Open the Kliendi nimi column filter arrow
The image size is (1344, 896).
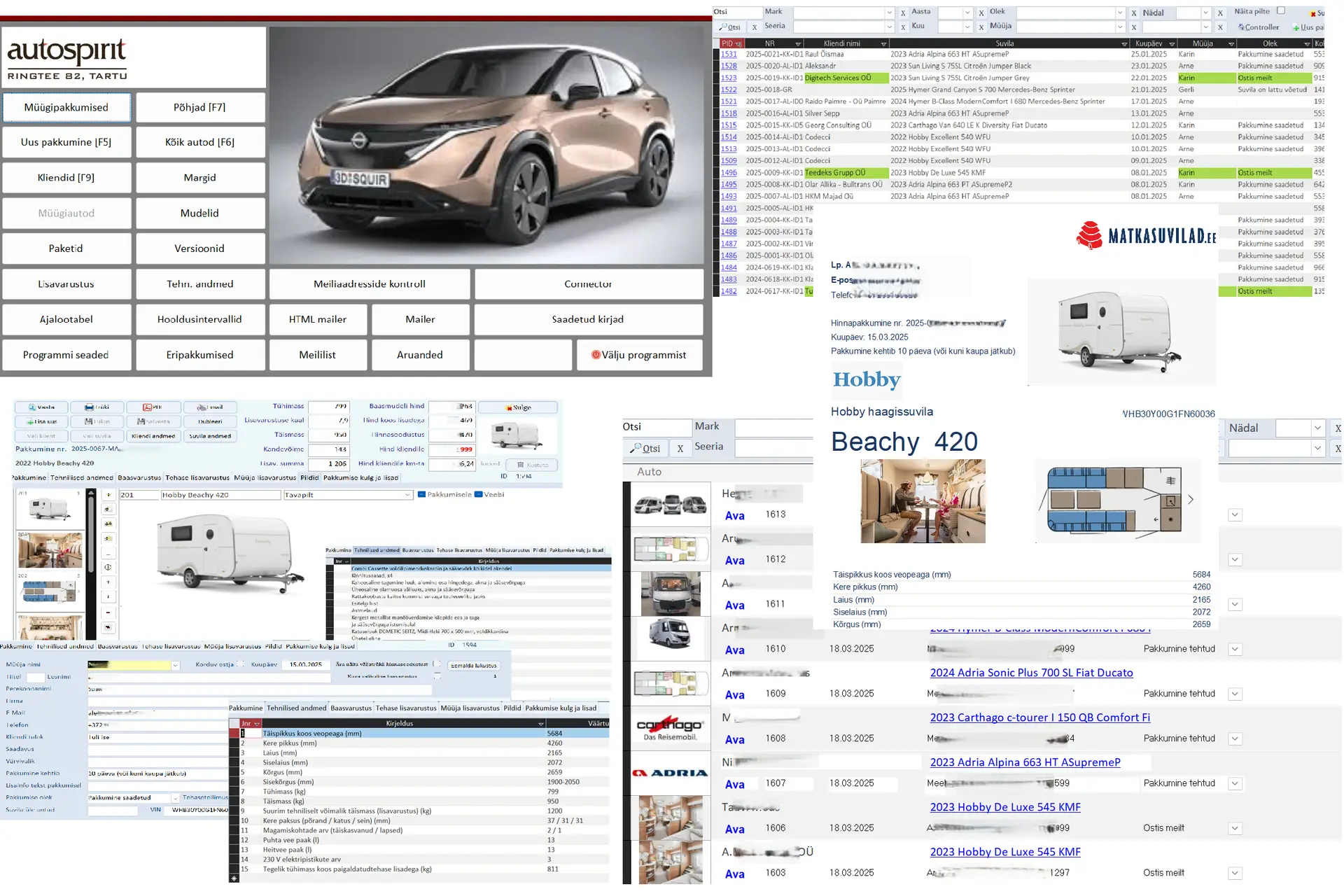pyautogui.click(x=883, y=44)
